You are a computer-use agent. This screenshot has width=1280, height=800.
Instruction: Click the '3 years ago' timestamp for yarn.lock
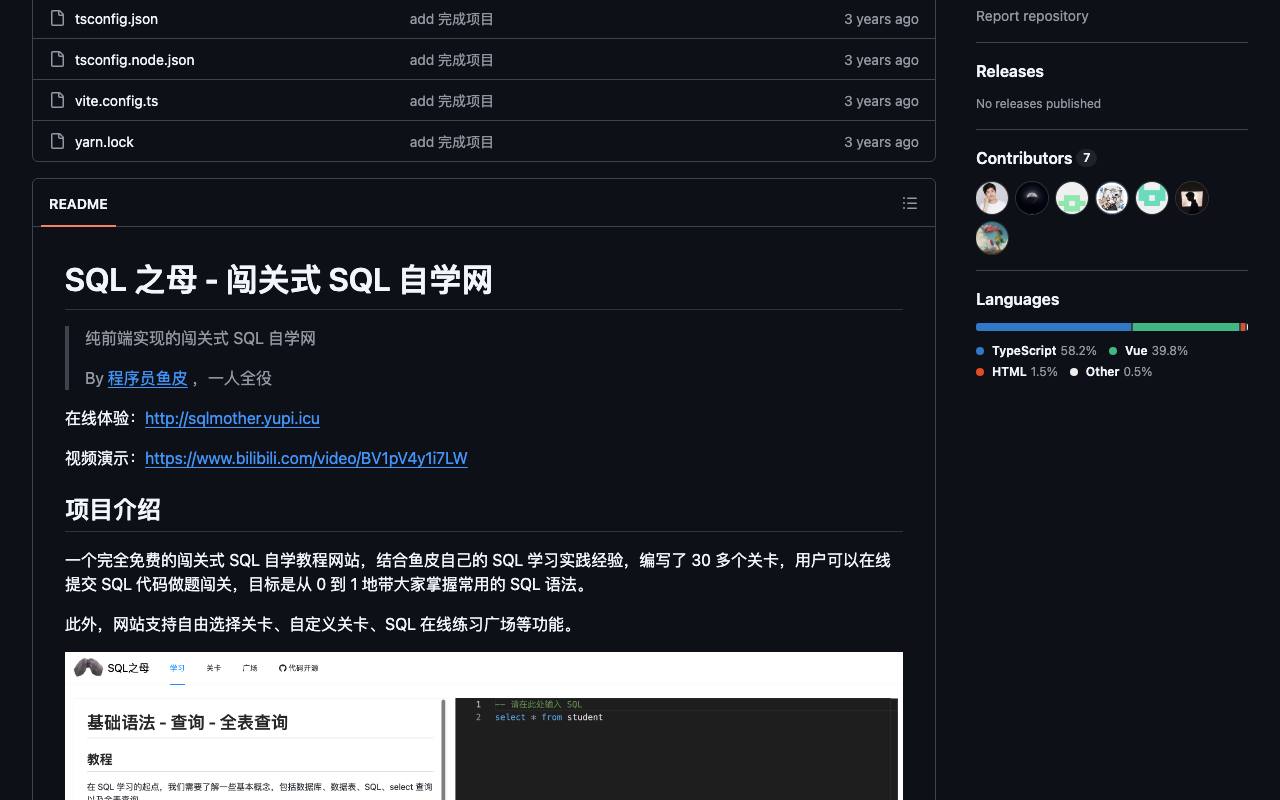tap(881, 142)
